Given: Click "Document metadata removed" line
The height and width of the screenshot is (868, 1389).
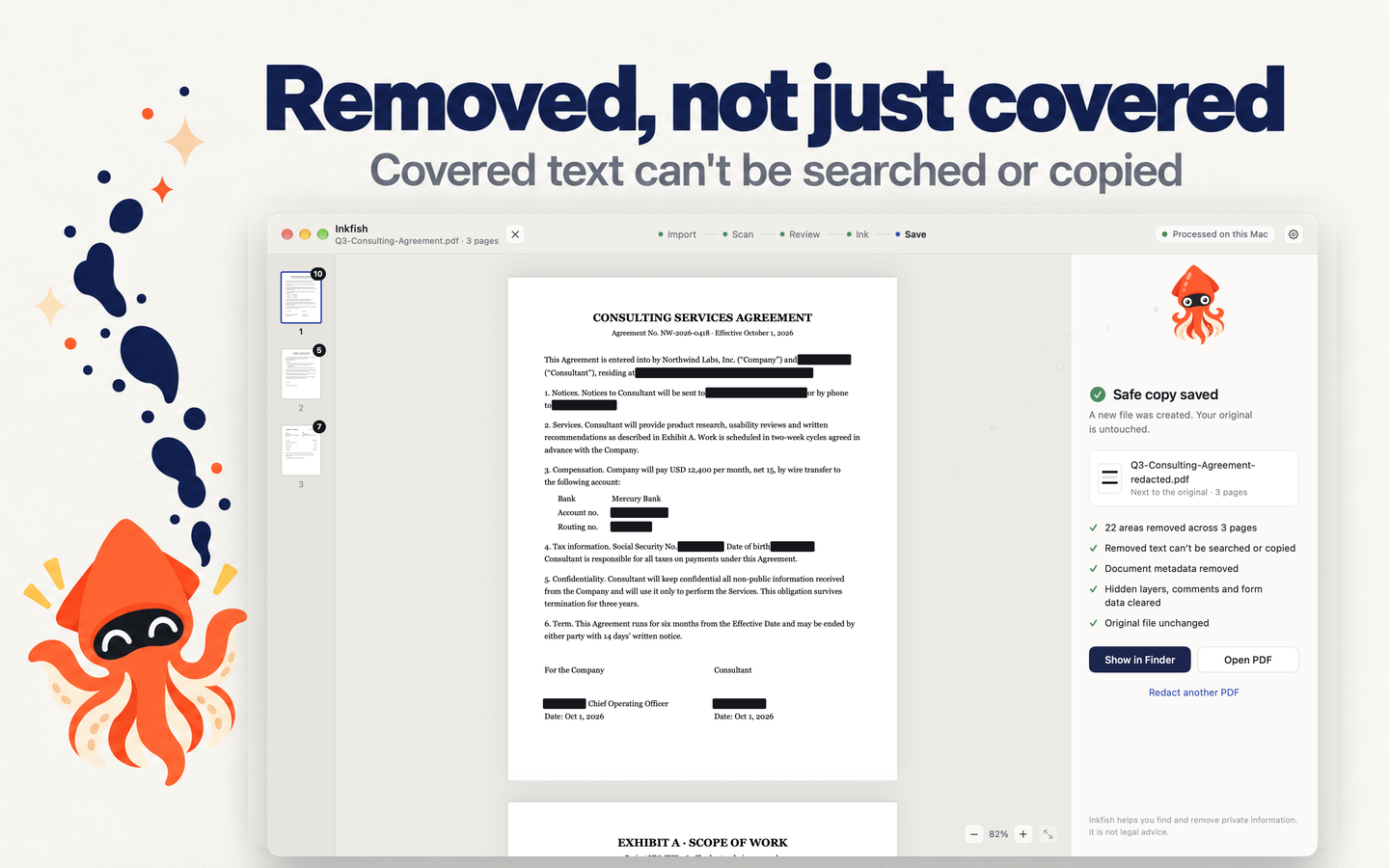Looking at the screenshot, I should click(1172, 569).
